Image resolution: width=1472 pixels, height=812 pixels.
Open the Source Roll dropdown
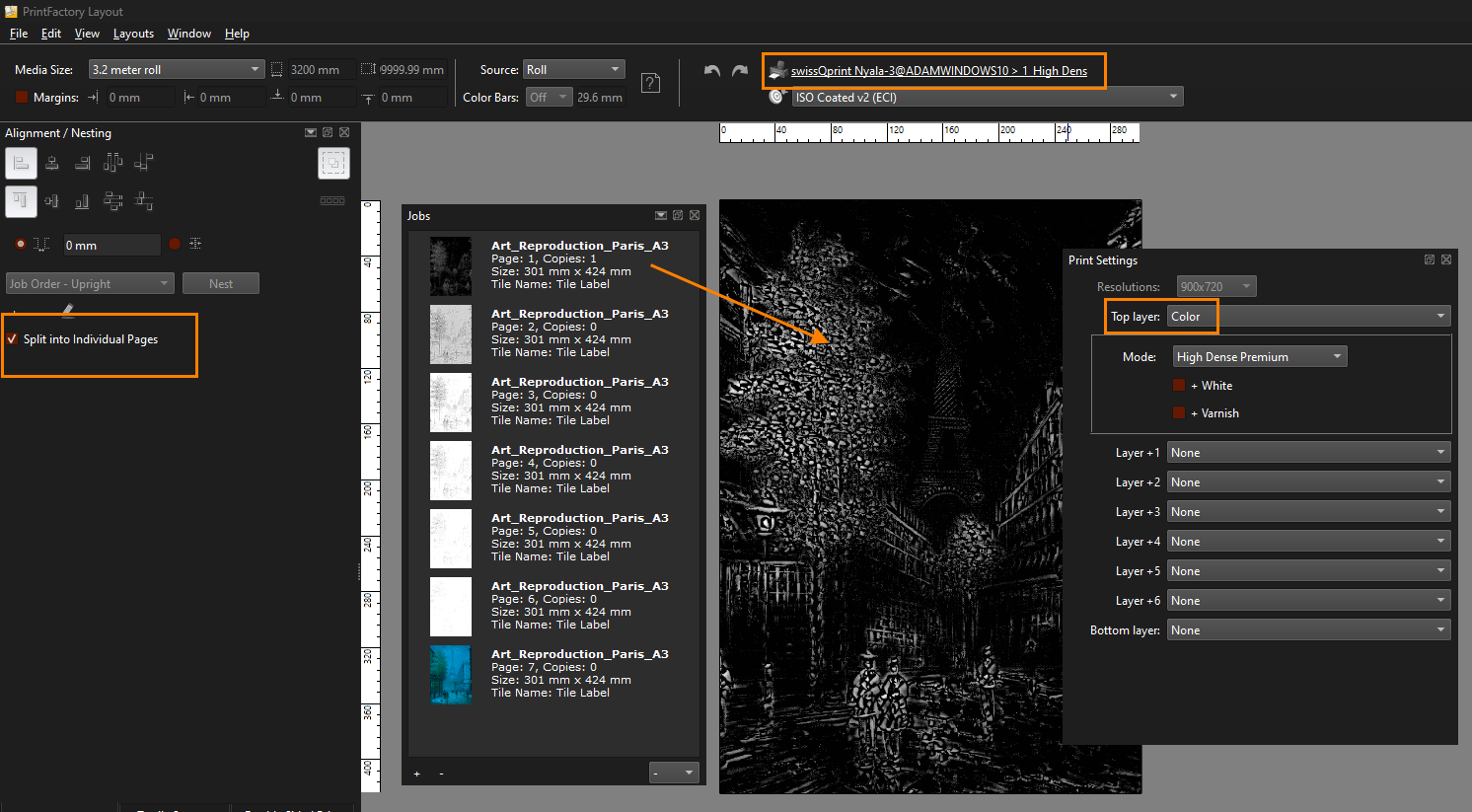574,69
